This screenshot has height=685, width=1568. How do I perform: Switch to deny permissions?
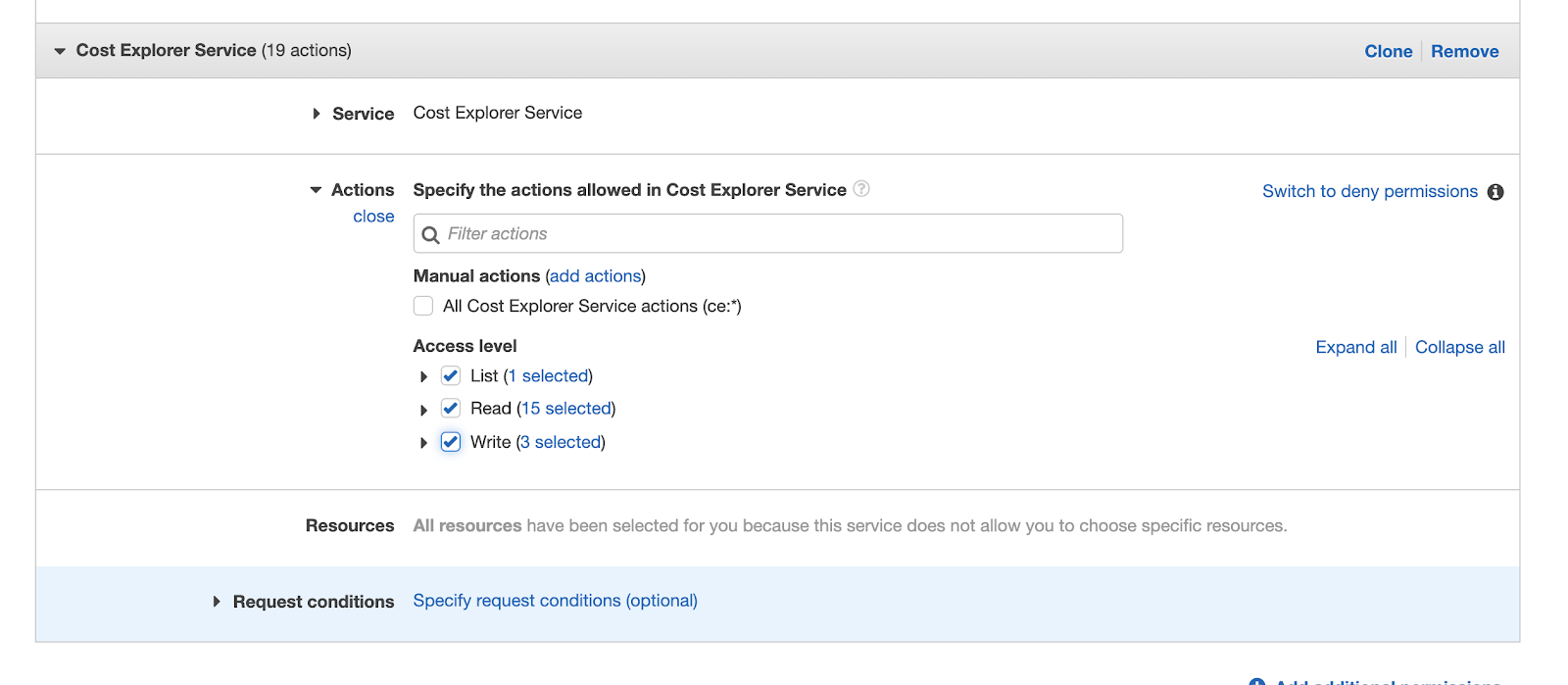(1370, 191)
